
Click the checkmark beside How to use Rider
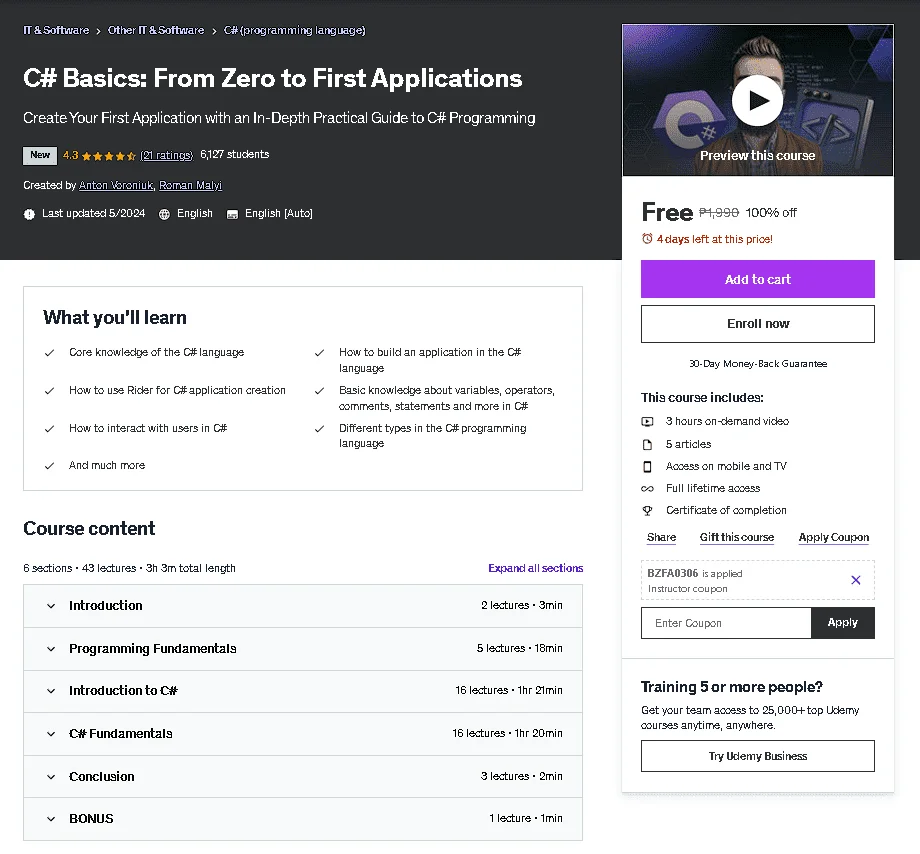(49, 391)
